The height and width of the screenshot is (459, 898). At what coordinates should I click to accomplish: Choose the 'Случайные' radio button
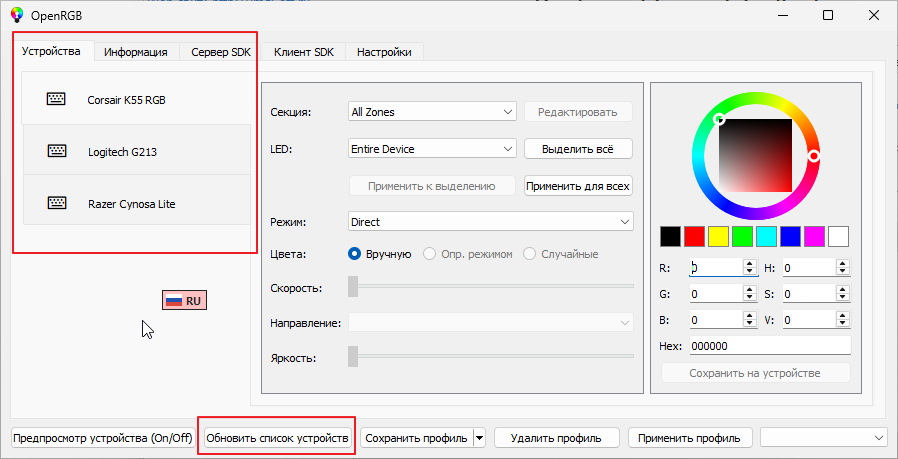(x=530, y=254)
